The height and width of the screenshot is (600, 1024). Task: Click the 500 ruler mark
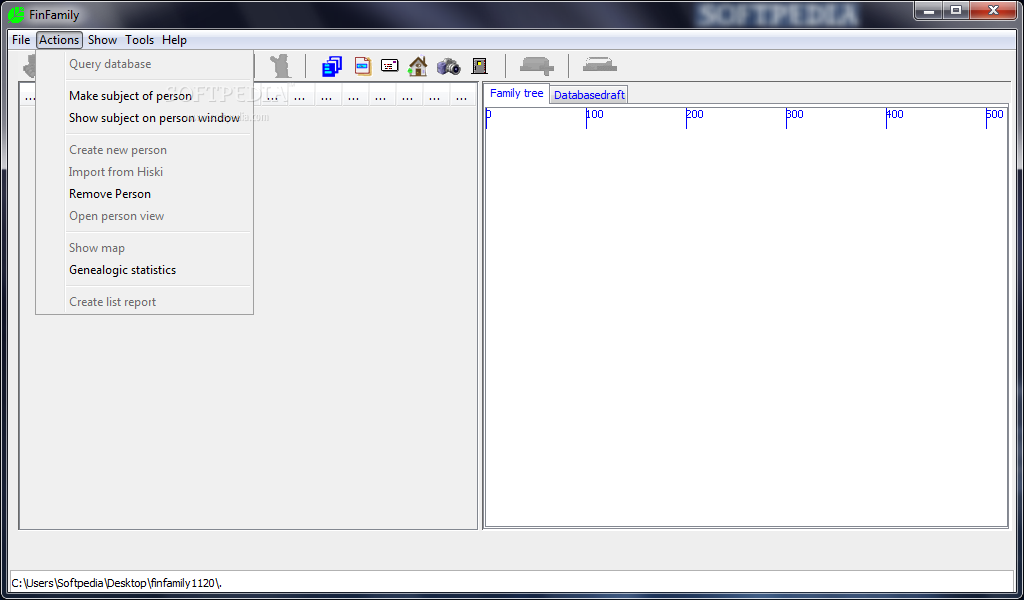pyautogui.click(x=995, y=114)
